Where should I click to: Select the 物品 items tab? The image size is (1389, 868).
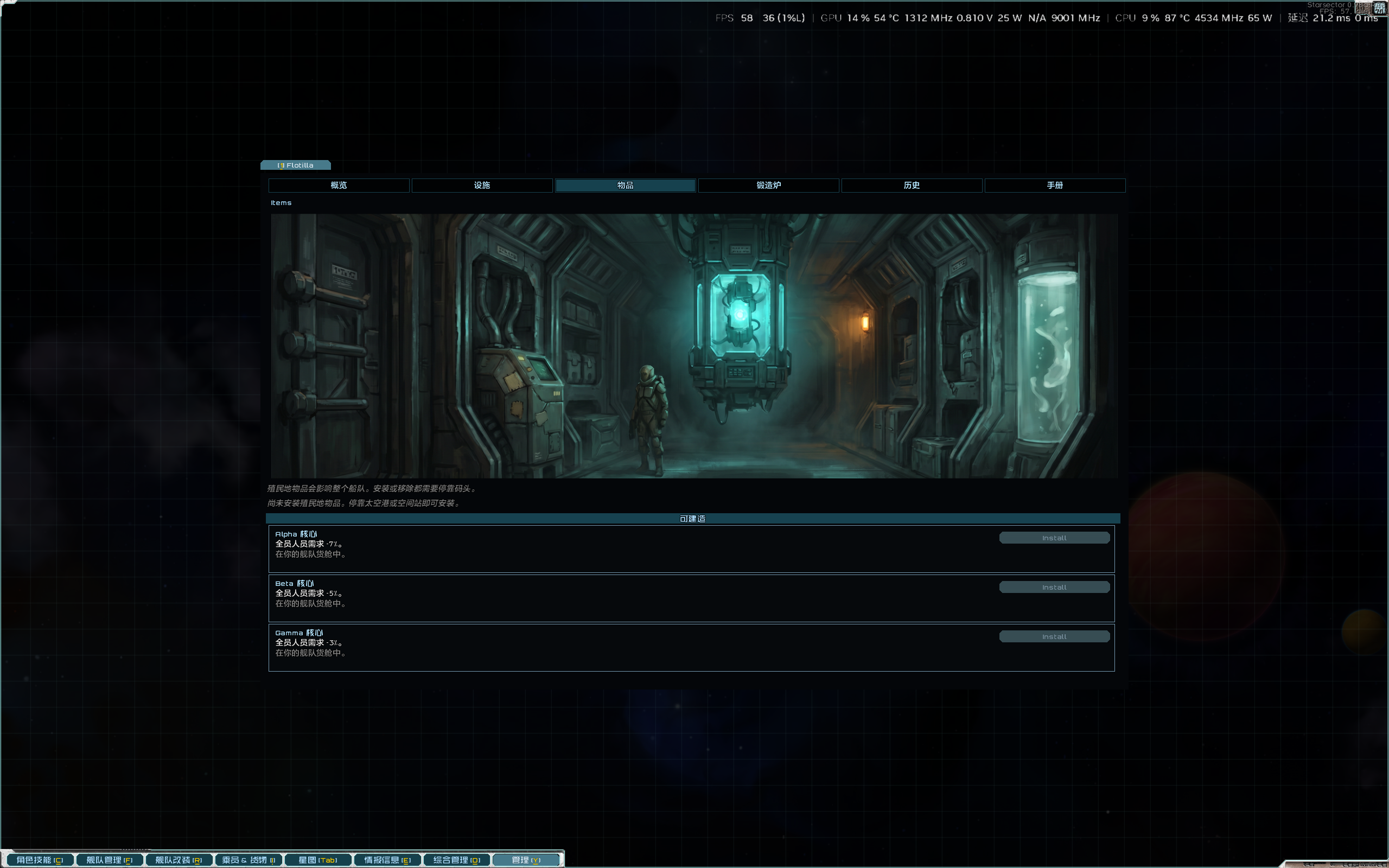(625, 185)
